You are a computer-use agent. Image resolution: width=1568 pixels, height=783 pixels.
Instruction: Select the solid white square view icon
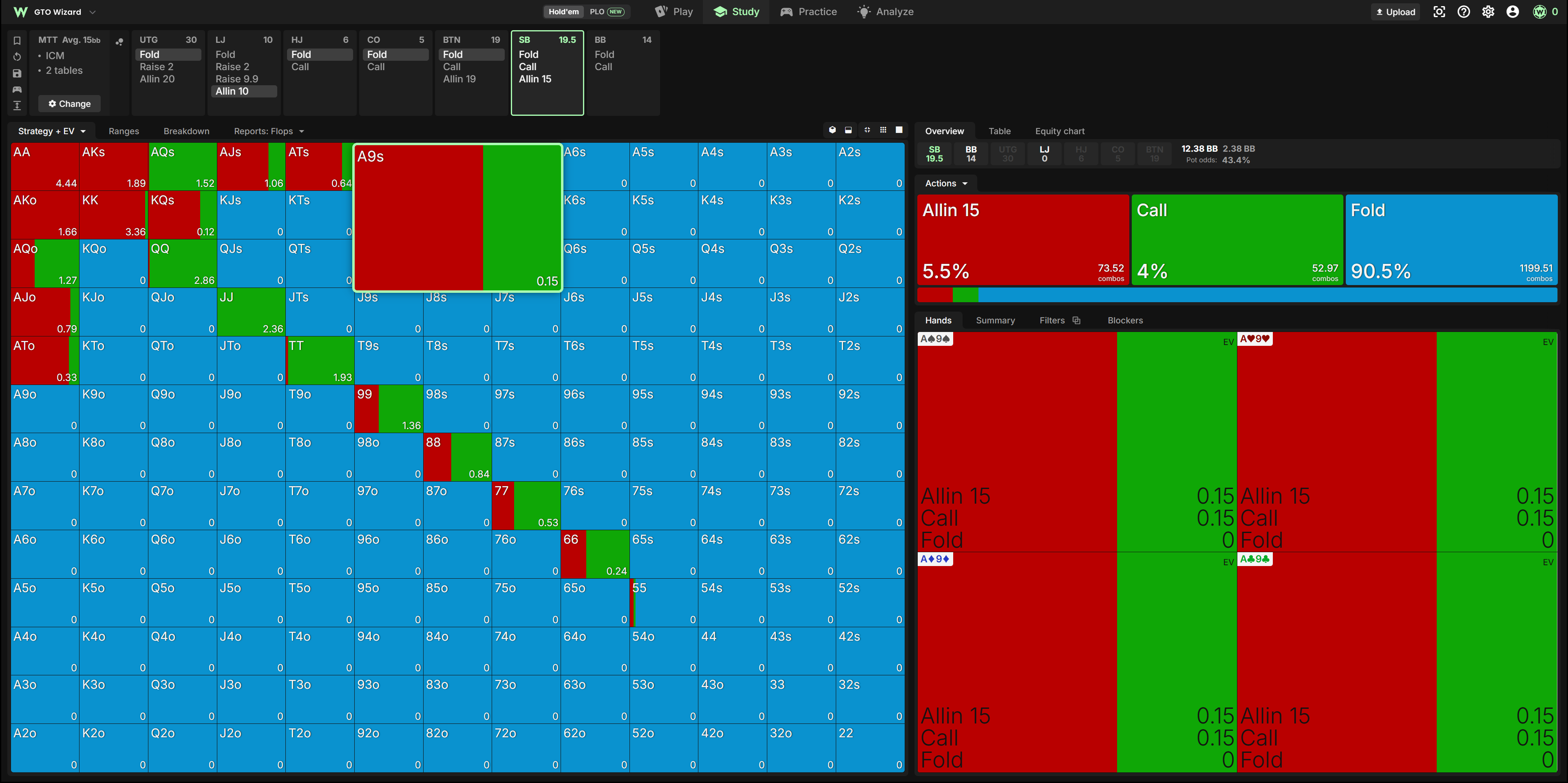click(x=899, y=130)
